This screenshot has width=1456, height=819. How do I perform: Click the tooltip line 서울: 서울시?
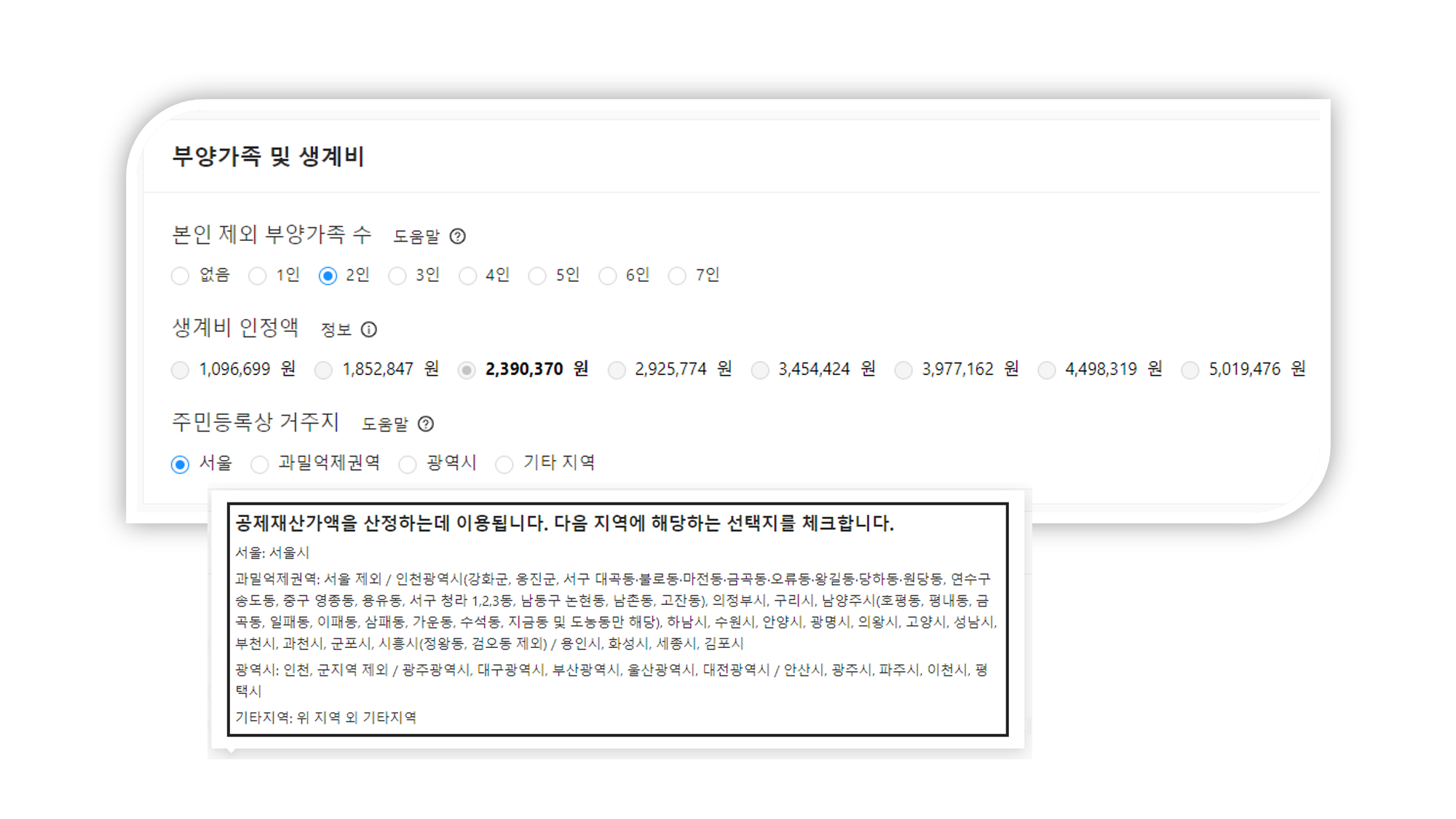pos(272,553)
